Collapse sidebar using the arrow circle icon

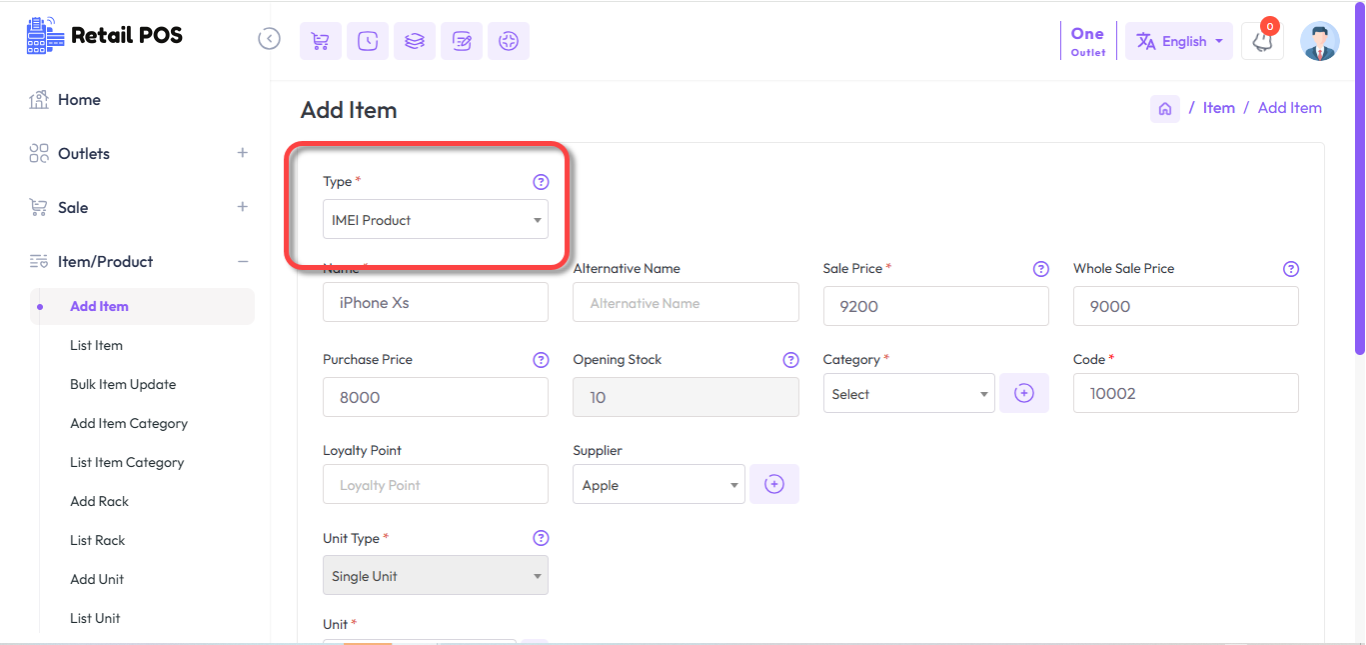(x=269, y=39)
